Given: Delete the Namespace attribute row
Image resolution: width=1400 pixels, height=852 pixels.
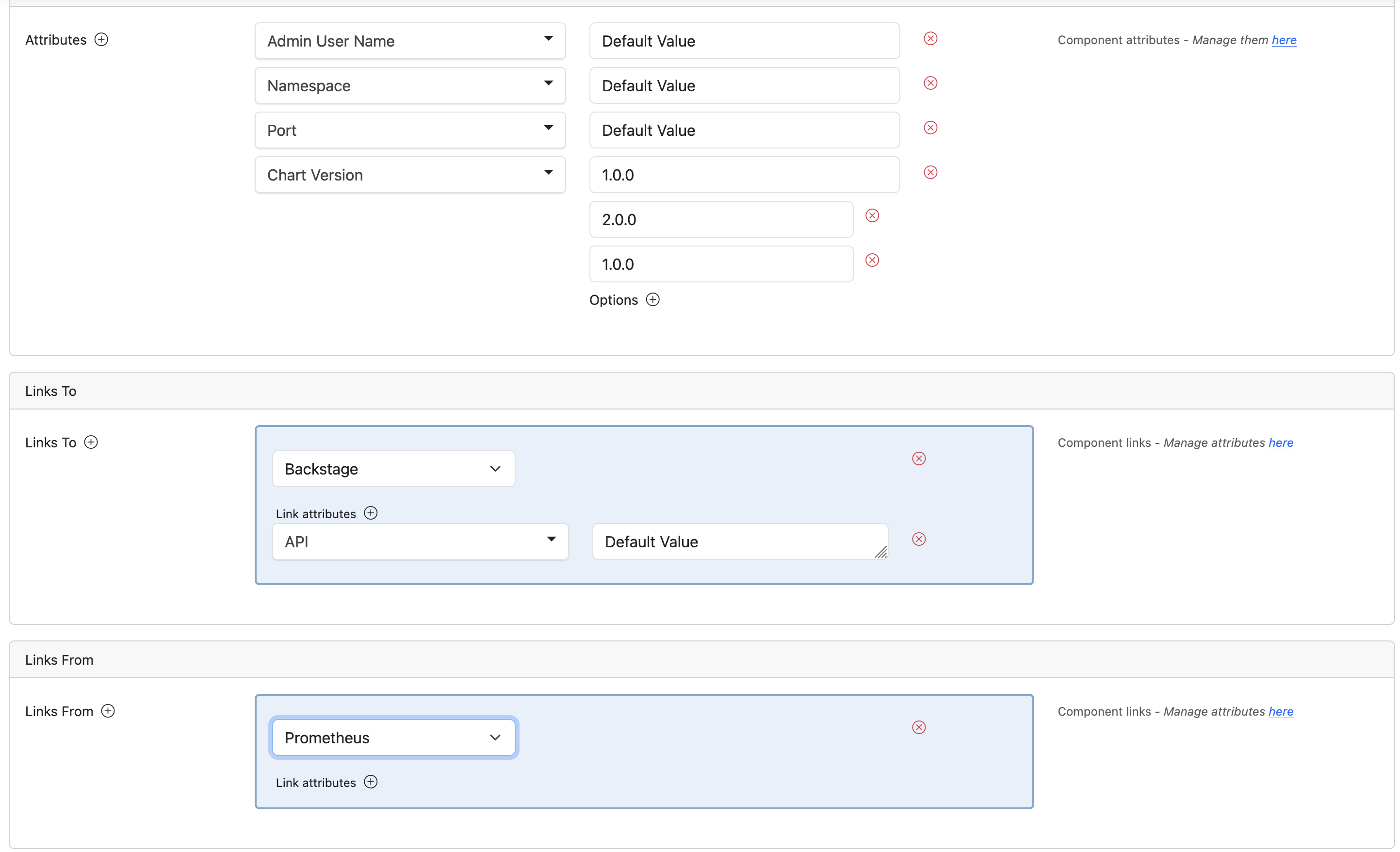Looking at the screenshot, I should [x=930, y=83].
